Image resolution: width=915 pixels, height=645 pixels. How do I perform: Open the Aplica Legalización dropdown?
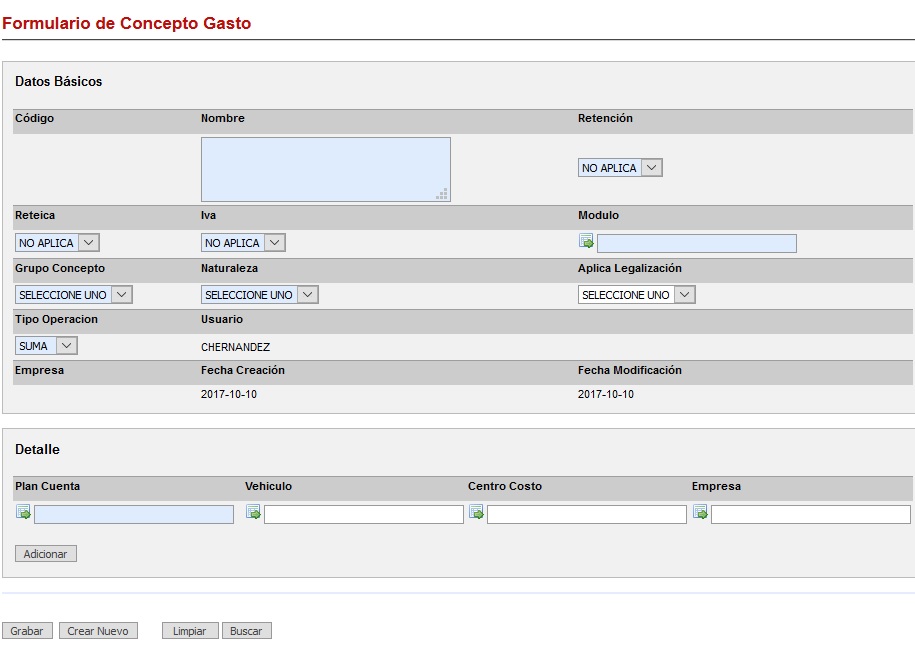[636, 295]
